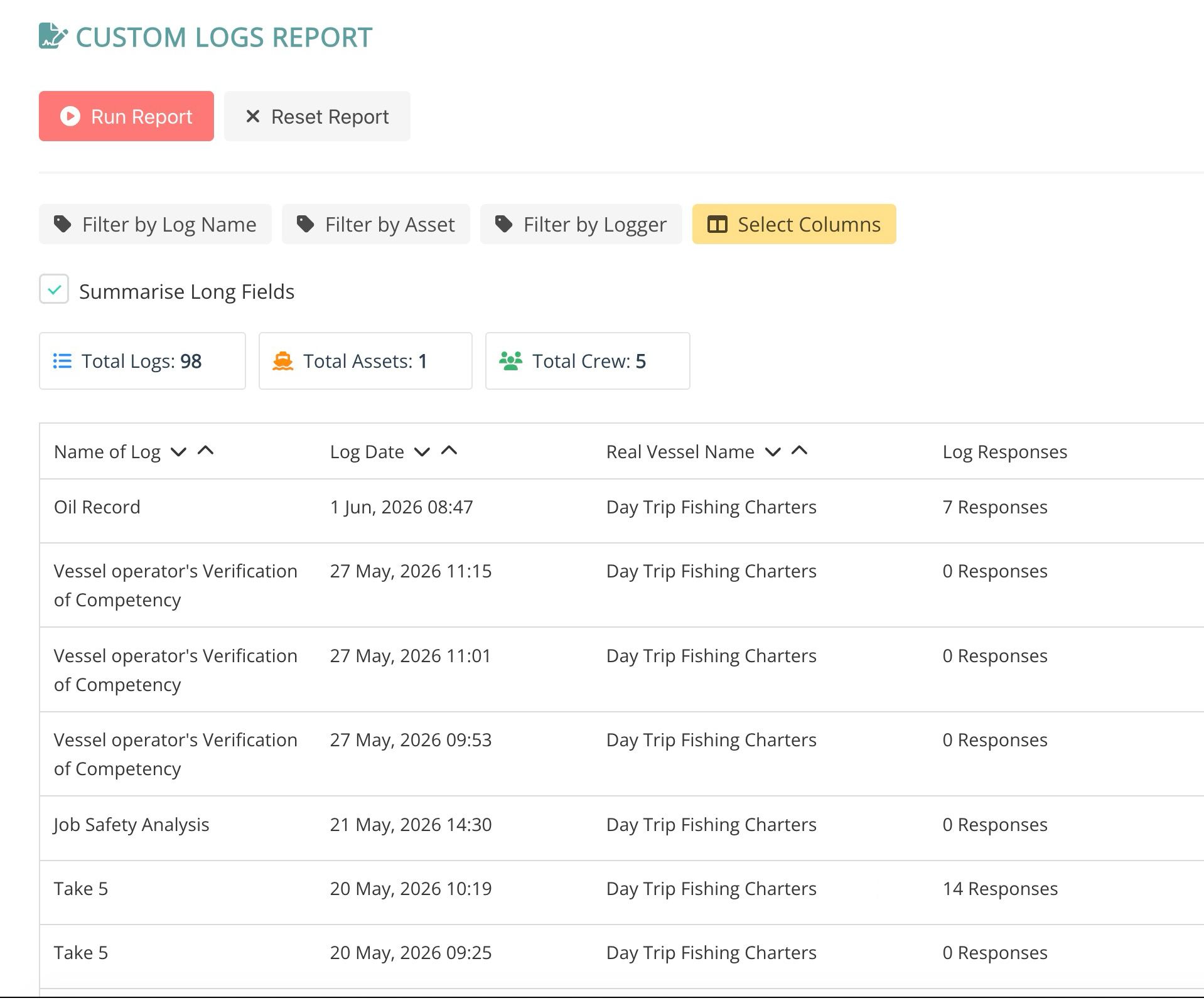Click the Total Crew: 5 box
1204x1003 pixels.
588,361
